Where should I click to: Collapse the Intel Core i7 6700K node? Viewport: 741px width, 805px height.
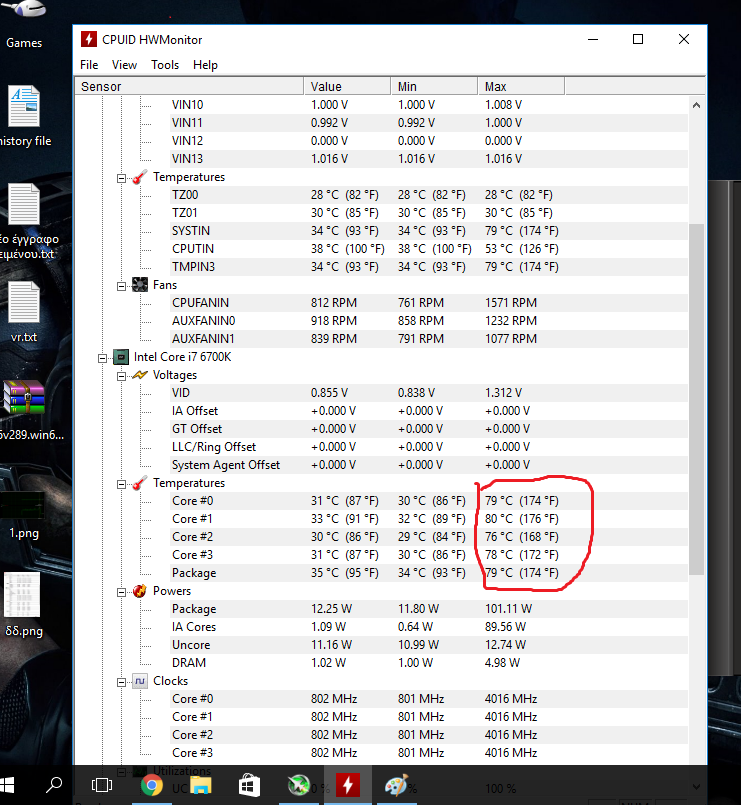tap(102, 358)
